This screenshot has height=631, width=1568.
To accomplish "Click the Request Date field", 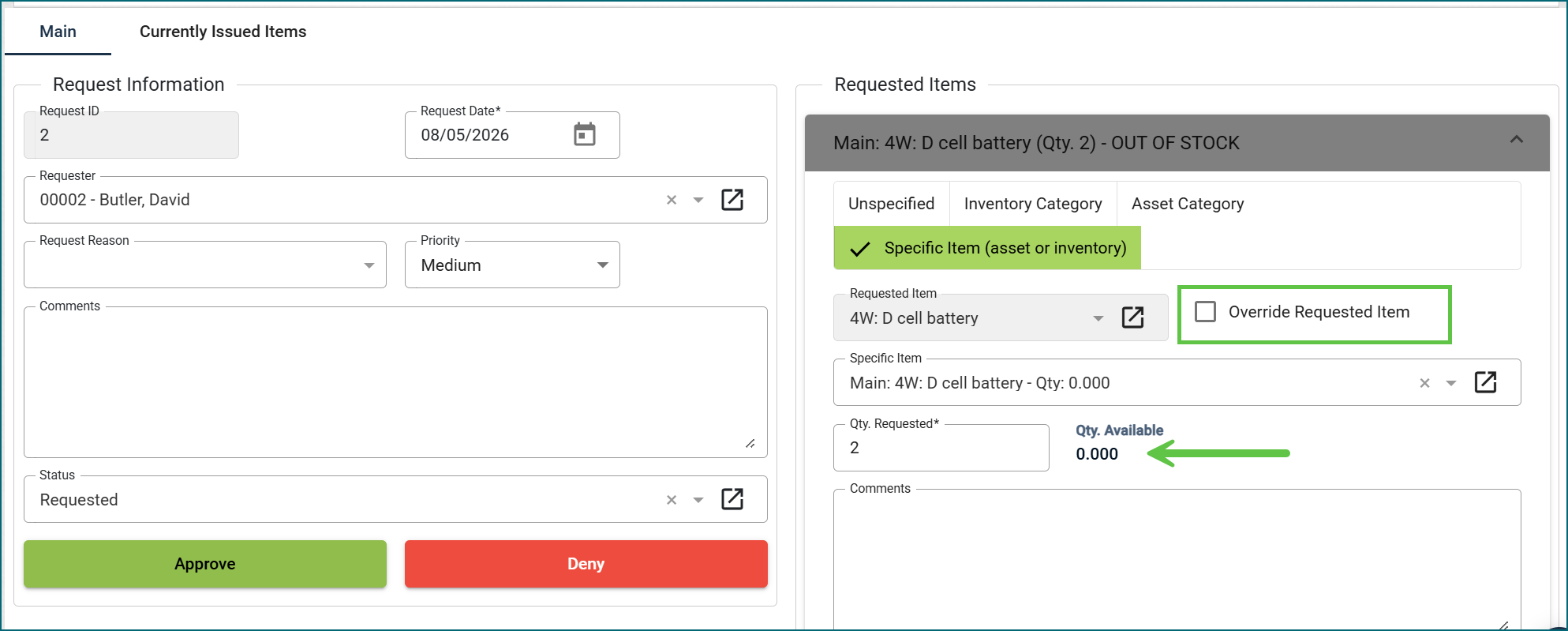I will (x=512, y=135).
